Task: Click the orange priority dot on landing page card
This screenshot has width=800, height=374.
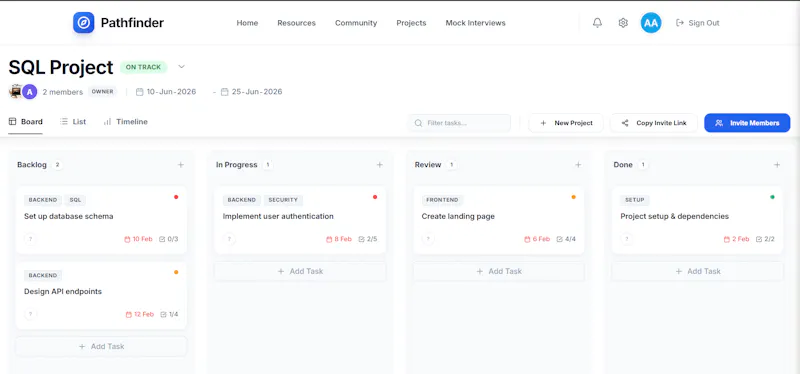Action: [573, 197]
